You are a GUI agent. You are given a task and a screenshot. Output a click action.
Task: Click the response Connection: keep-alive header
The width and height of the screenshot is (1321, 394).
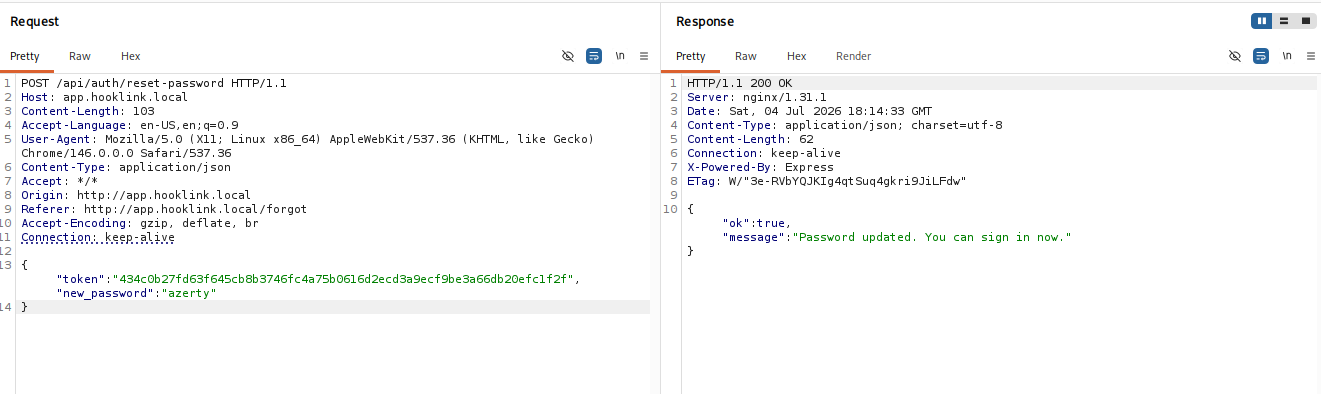click(764, 153)
